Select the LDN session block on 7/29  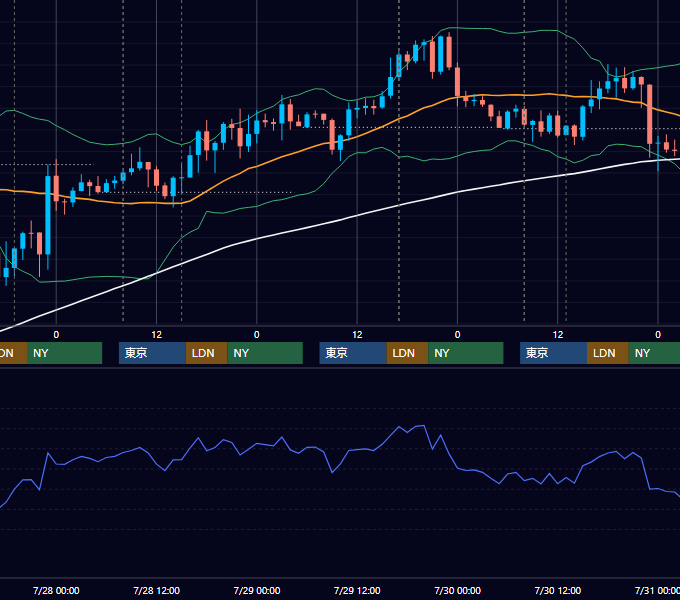(x=407, y=353)
